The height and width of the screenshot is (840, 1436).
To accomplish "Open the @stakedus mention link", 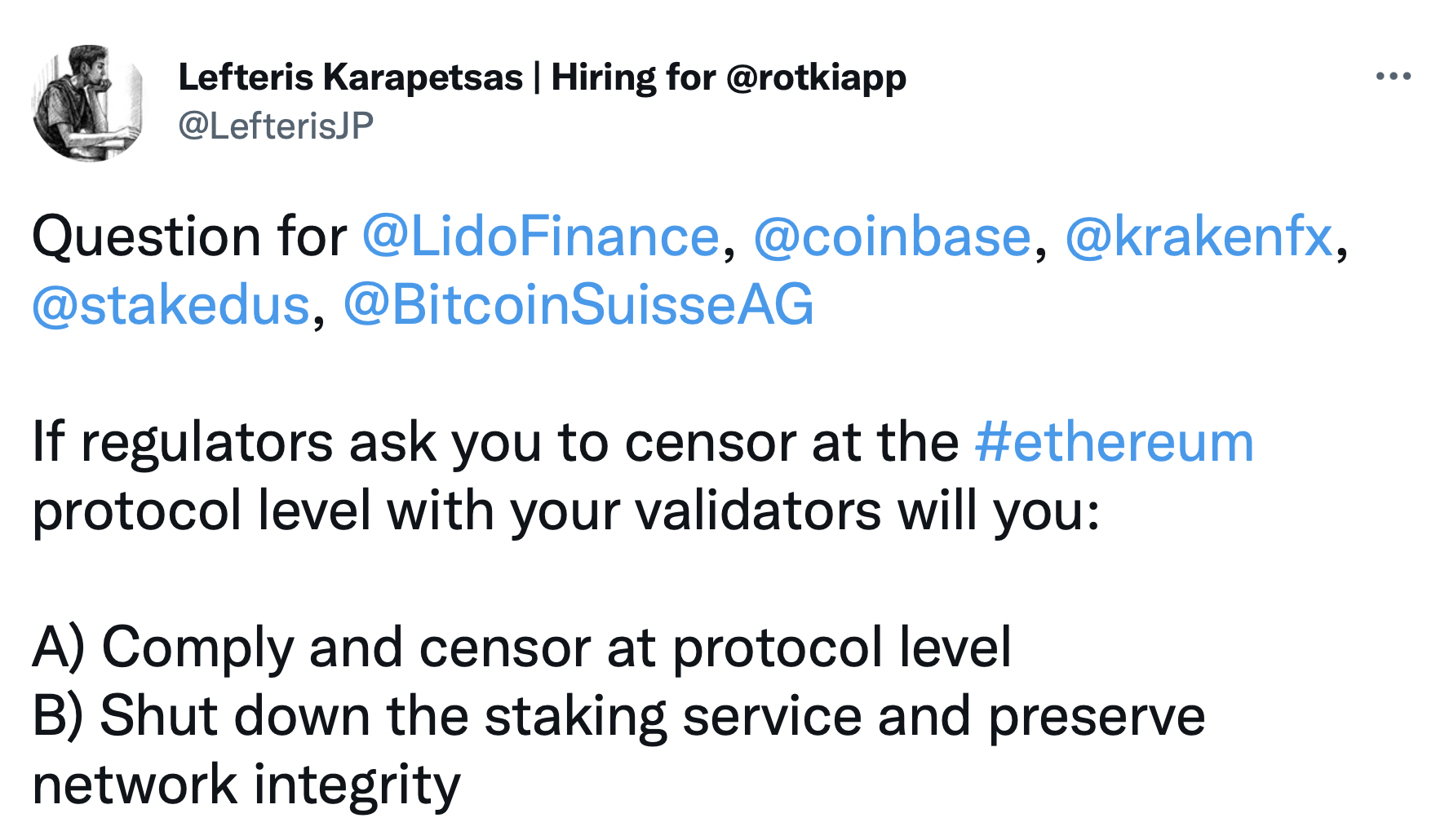I will [171, 305].
